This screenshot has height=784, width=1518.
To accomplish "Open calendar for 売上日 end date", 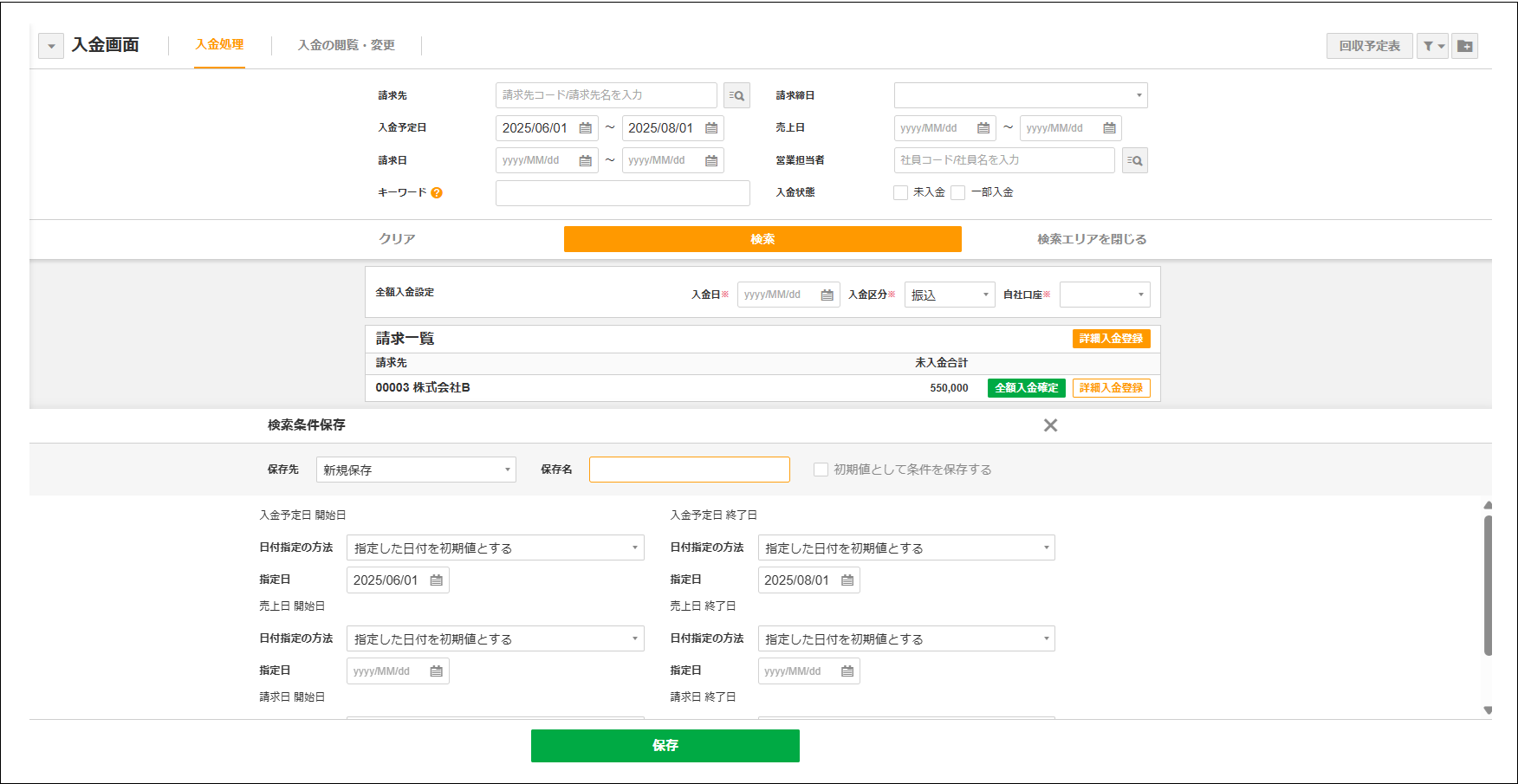I will (1109, 128).
